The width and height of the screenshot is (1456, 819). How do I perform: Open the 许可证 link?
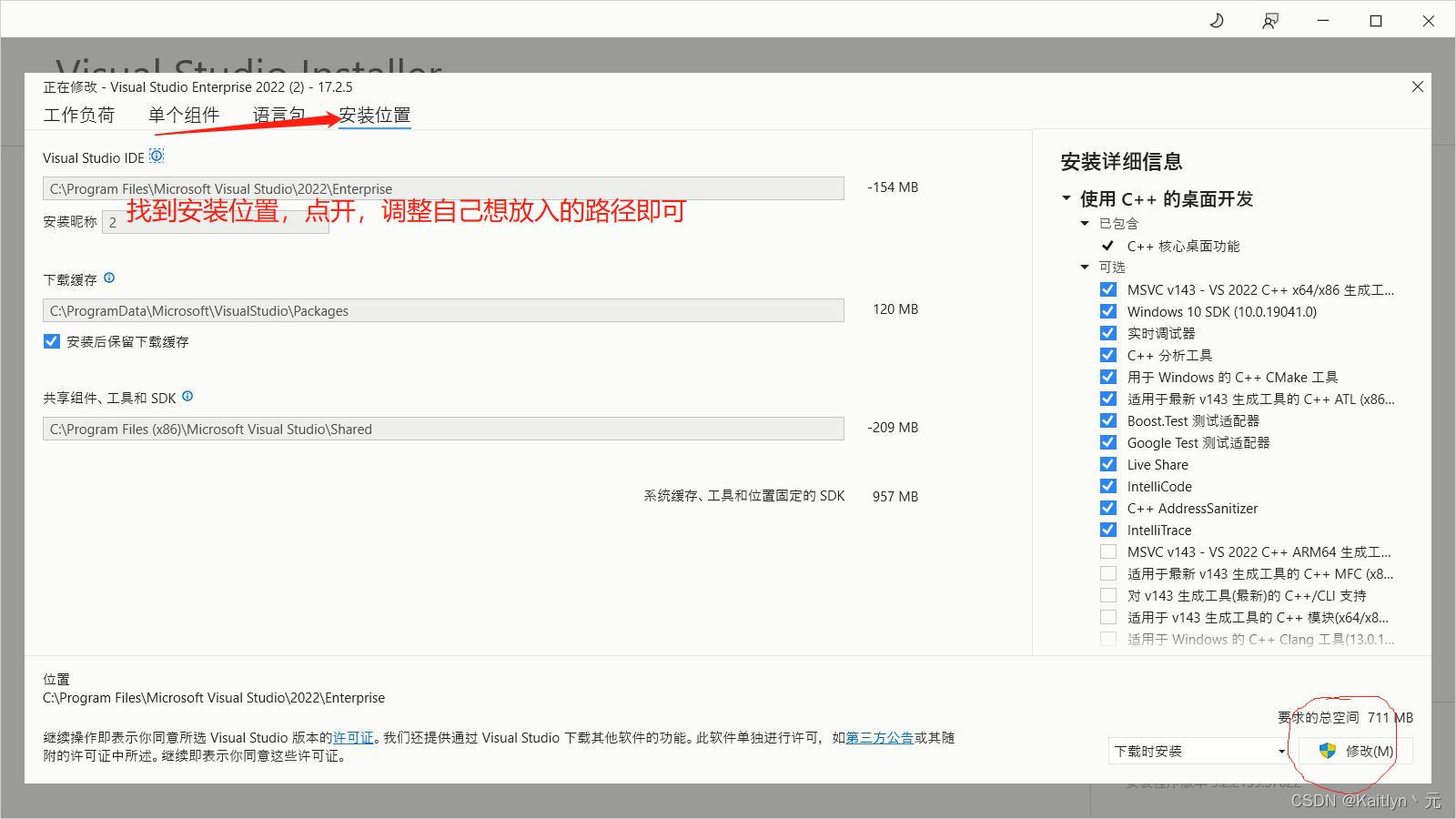(x=353, y=737)
